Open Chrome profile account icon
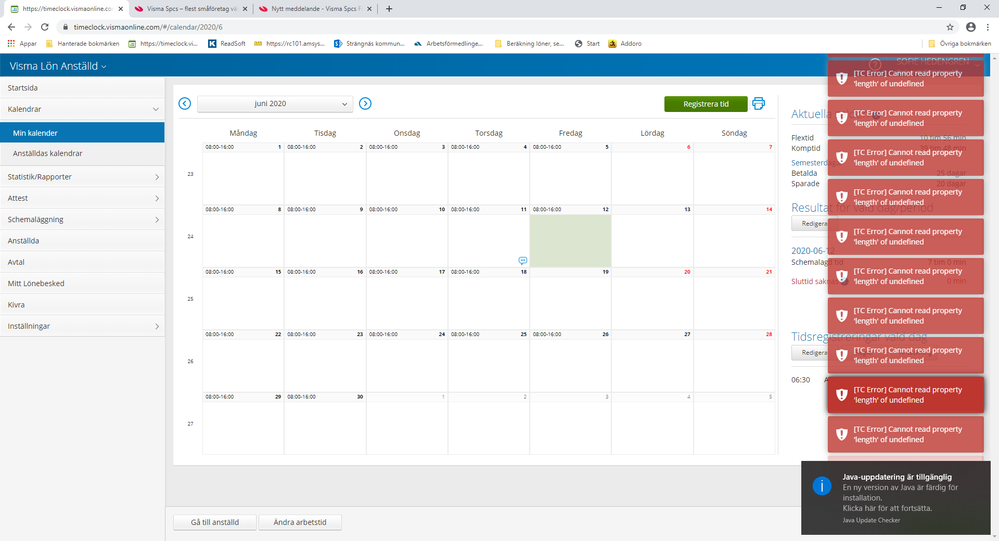 click(x=970, y=27)
